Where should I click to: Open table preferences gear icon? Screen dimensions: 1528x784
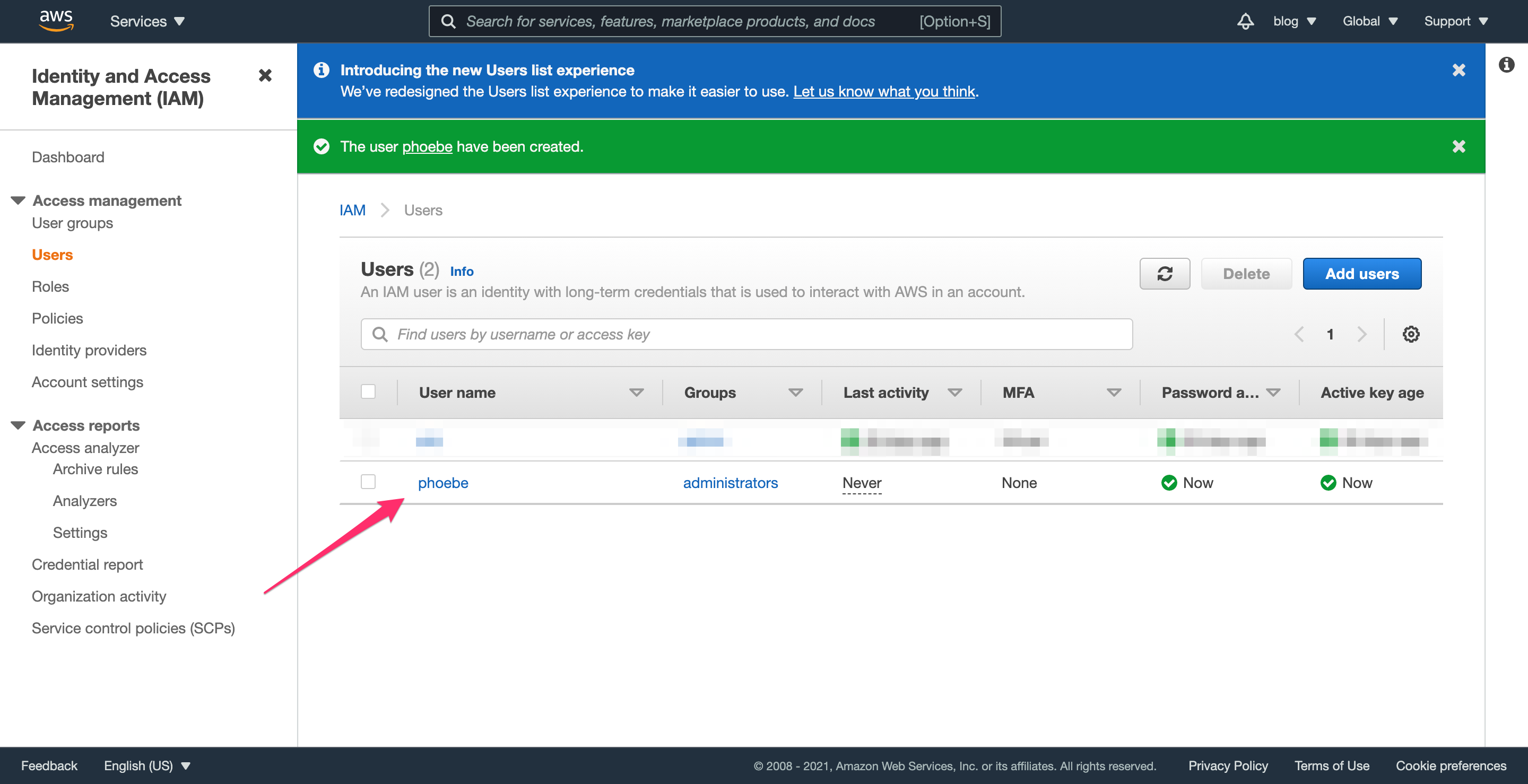click(x=1411, y=335)
